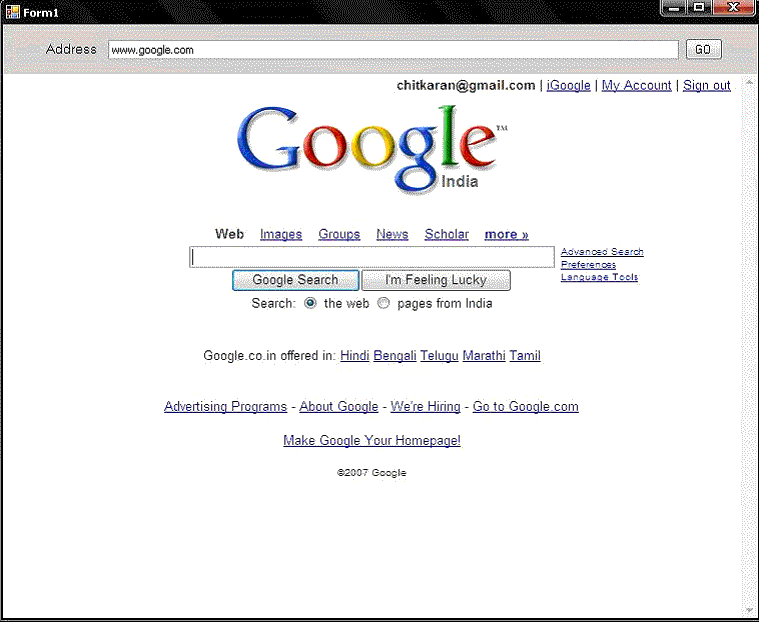Viewport: 759px width, 624px height.
Task: Open We're Hiring link
Action: pos(425,407)
